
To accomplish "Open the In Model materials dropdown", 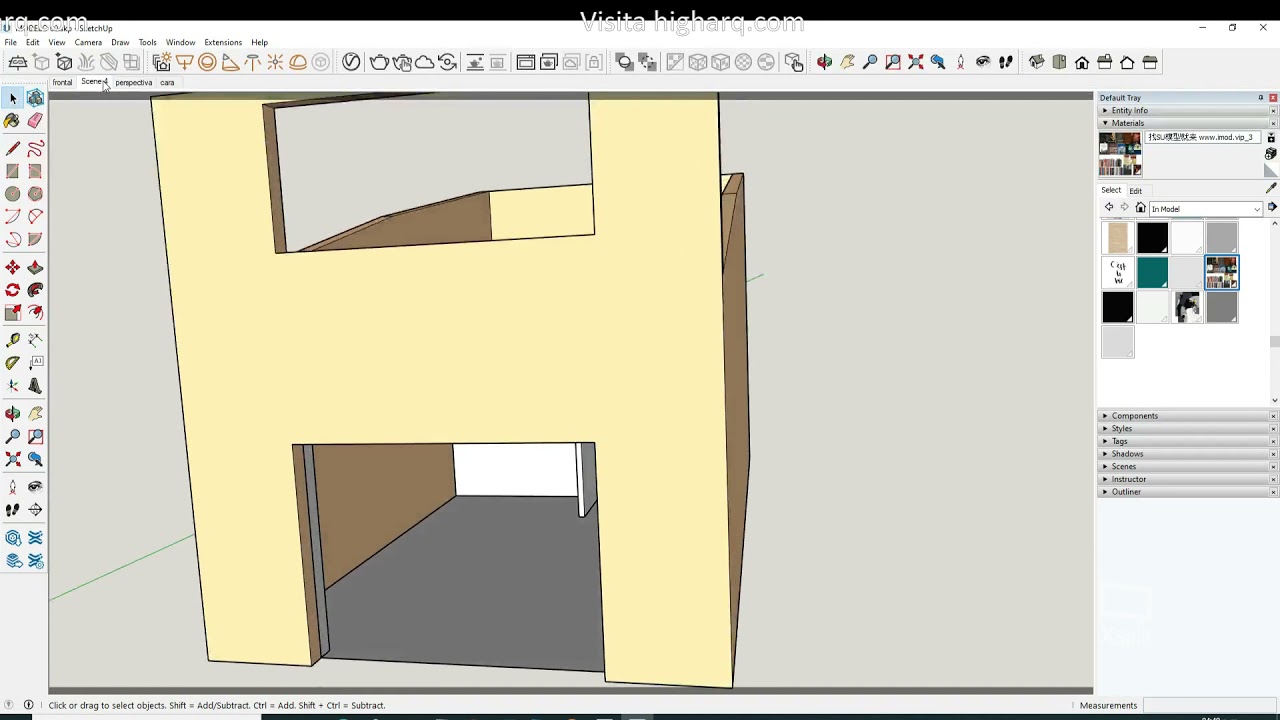I will [1205, 208].
